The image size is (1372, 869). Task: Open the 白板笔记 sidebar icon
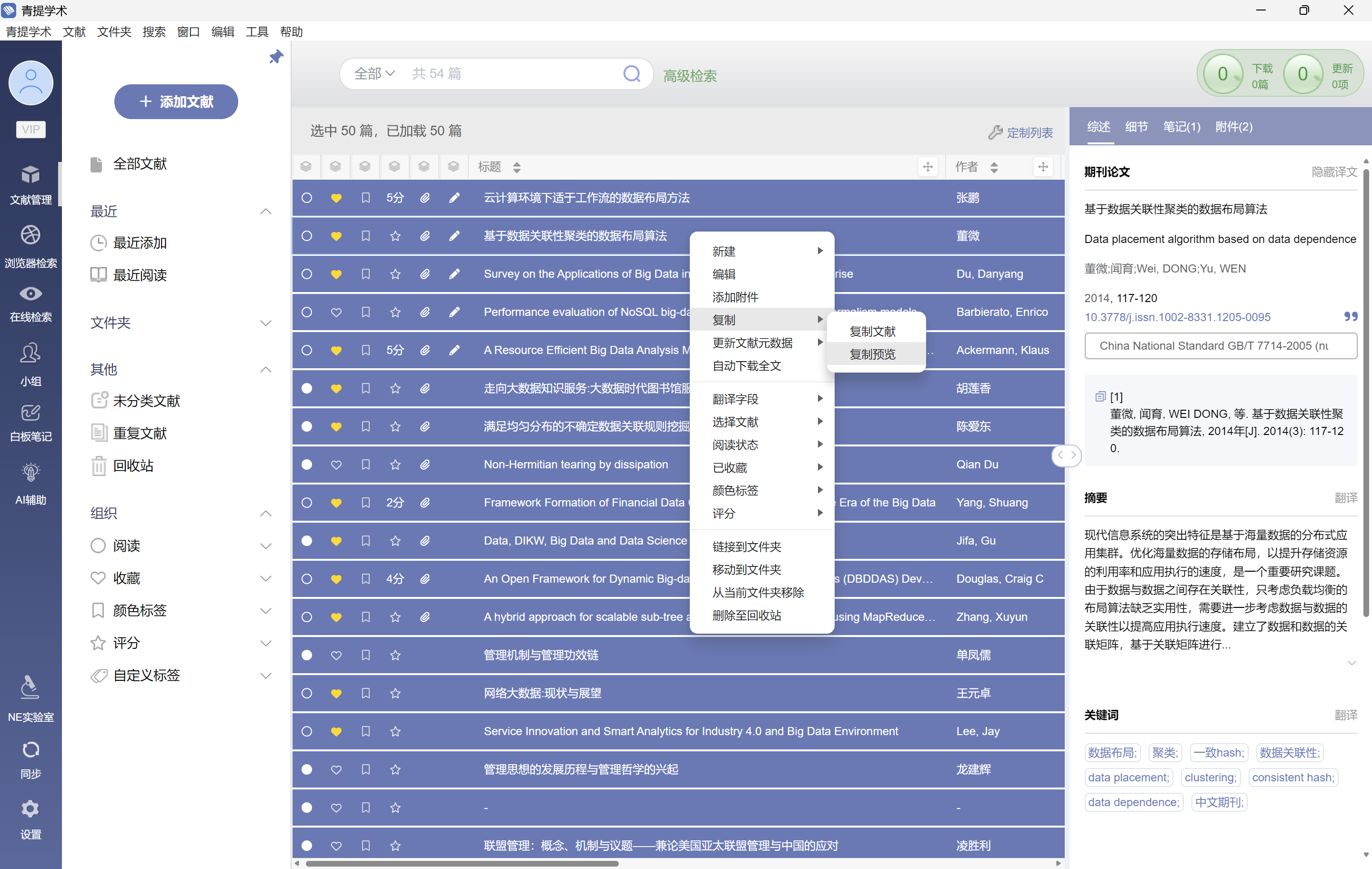pyautogui.click(x=31, y=413)
